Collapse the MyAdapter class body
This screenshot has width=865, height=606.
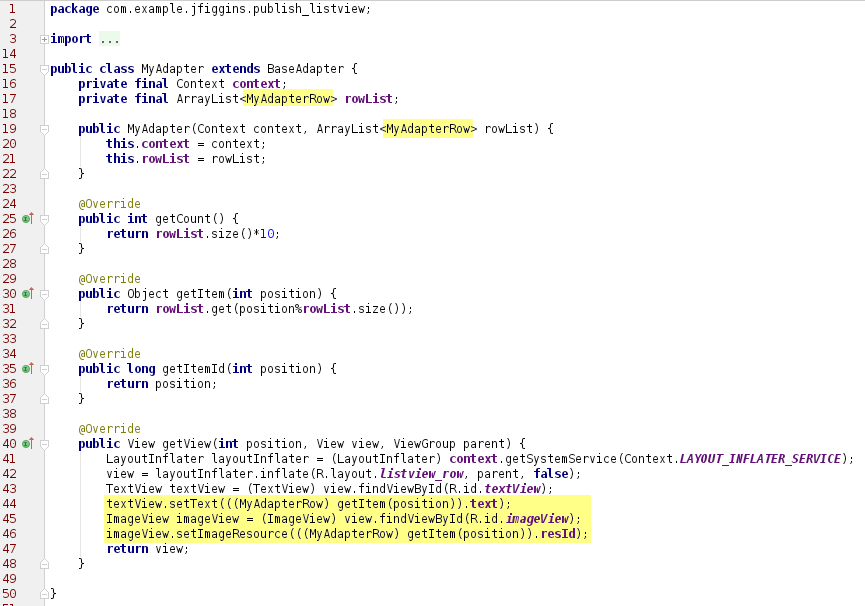click(x=44, y=69)
